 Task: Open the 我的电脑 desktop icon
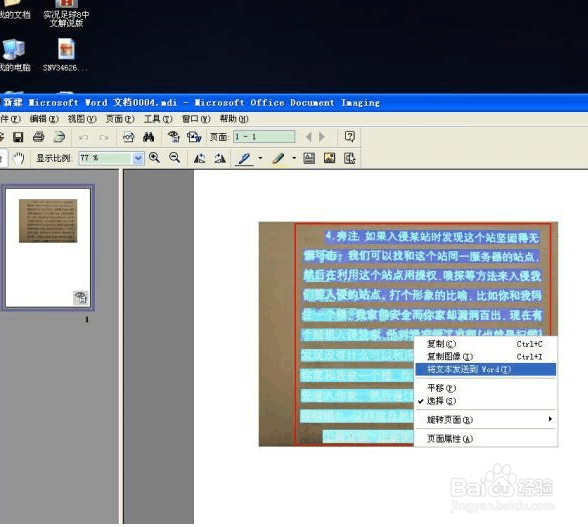(x=14, y=55)
